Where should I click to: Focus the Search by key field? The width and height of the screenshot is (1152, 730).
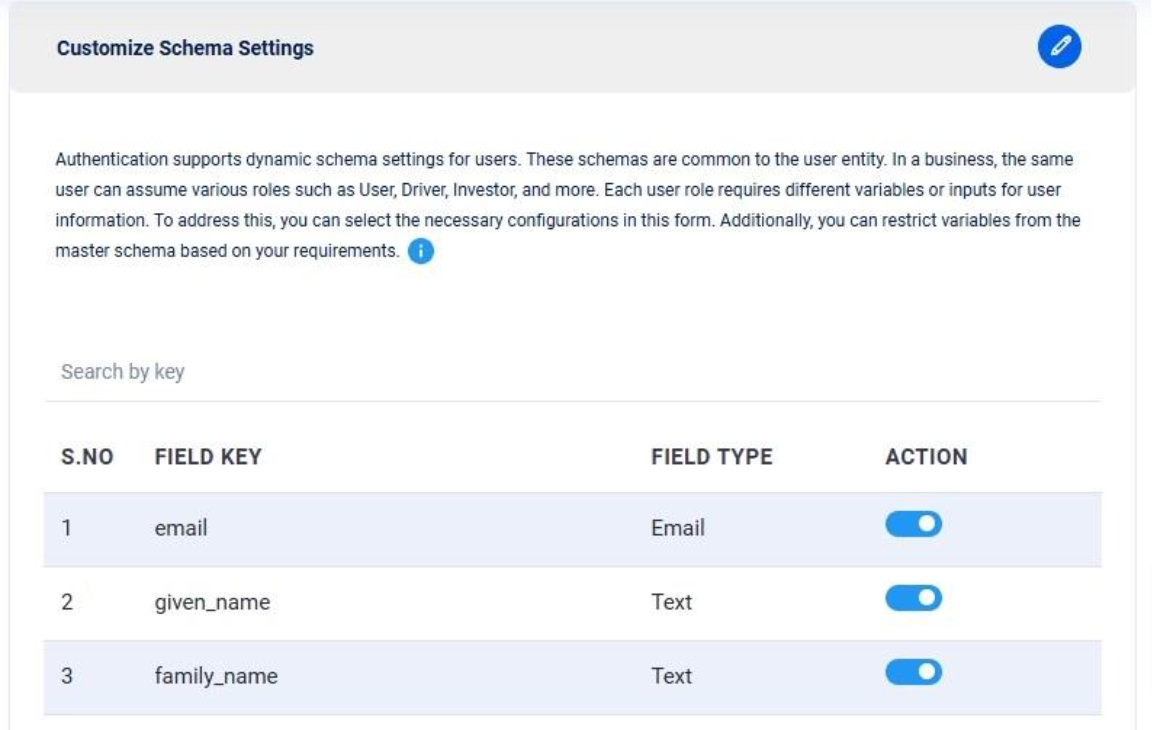click(x=572, y=372)
